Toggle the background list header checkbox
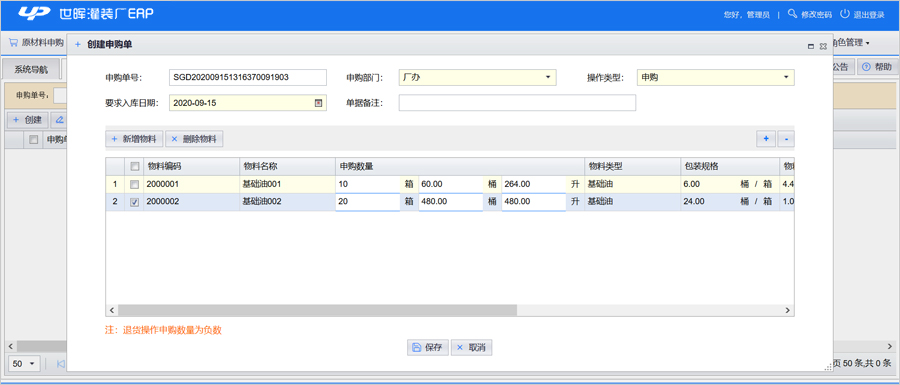Image resolution: width=900 pixels, height=385 pixels. pyautogui.click(x=34, y=139)
